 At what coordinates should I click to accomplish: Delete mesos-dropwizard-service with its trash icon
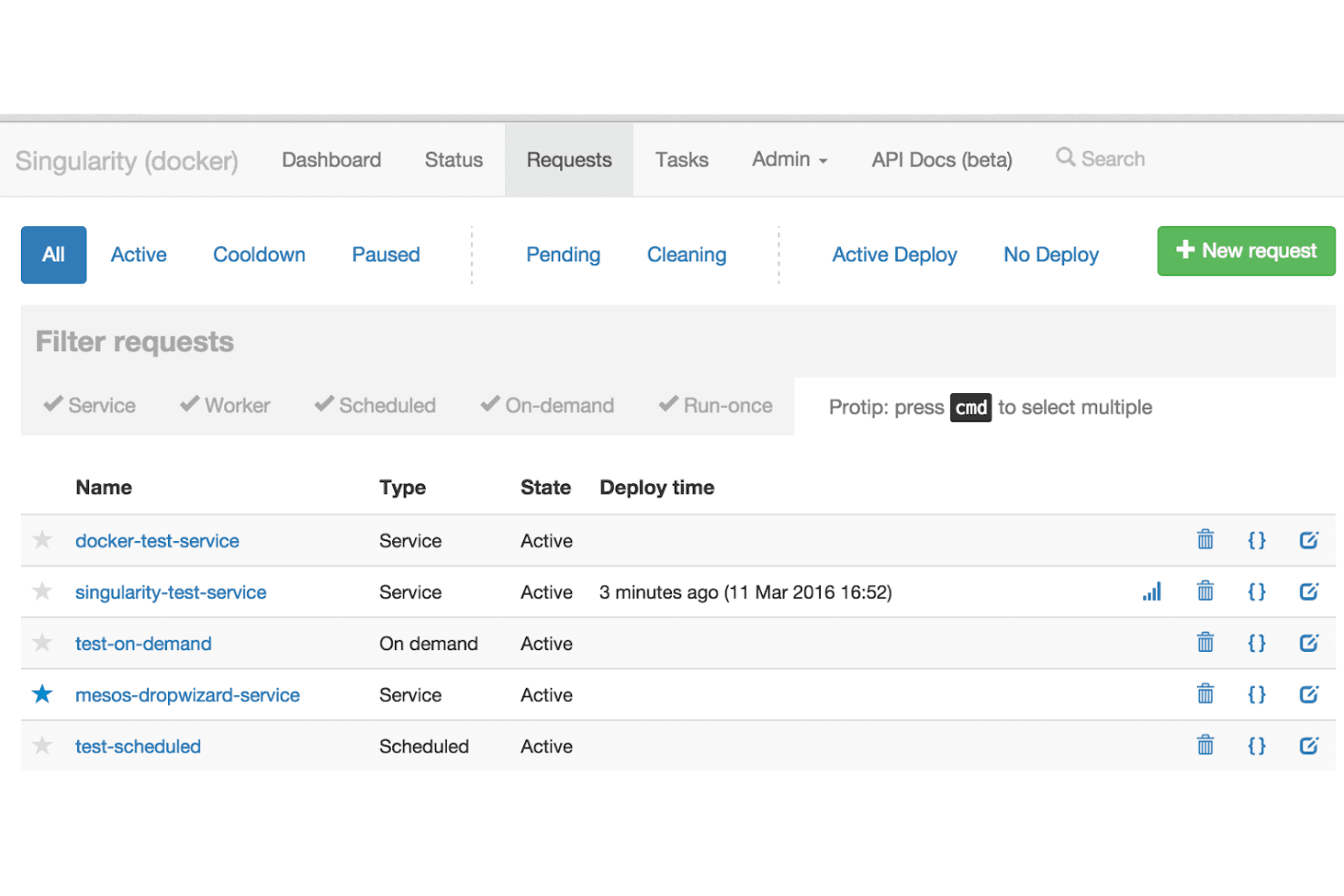click(x=1205, y=694)
